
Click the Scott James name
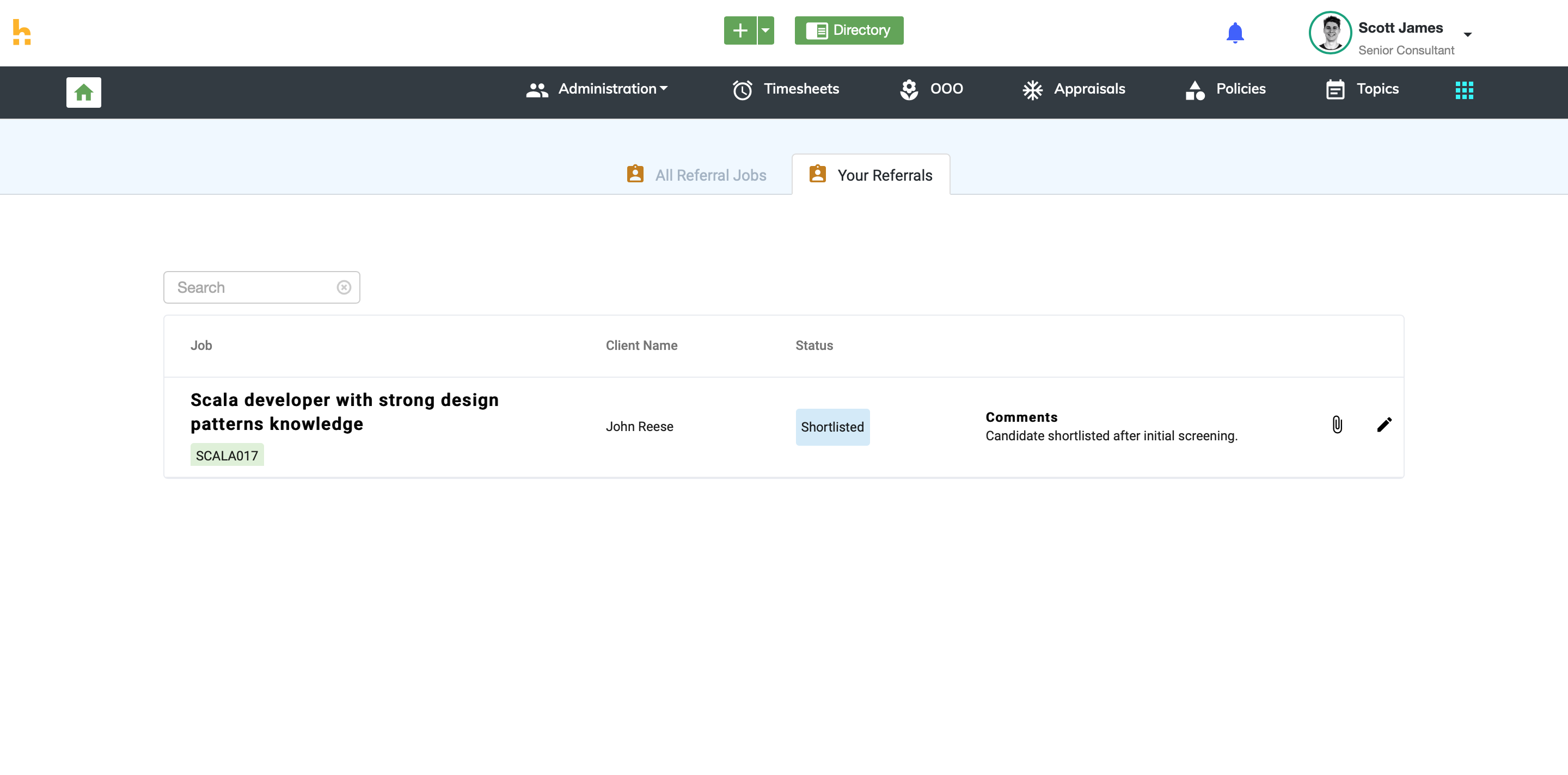coord(1400,27)
